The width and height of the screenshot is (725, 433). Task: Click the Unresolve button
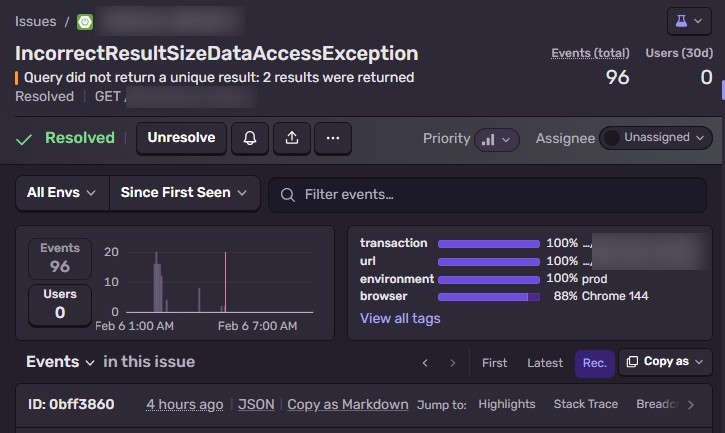[181, 138]
